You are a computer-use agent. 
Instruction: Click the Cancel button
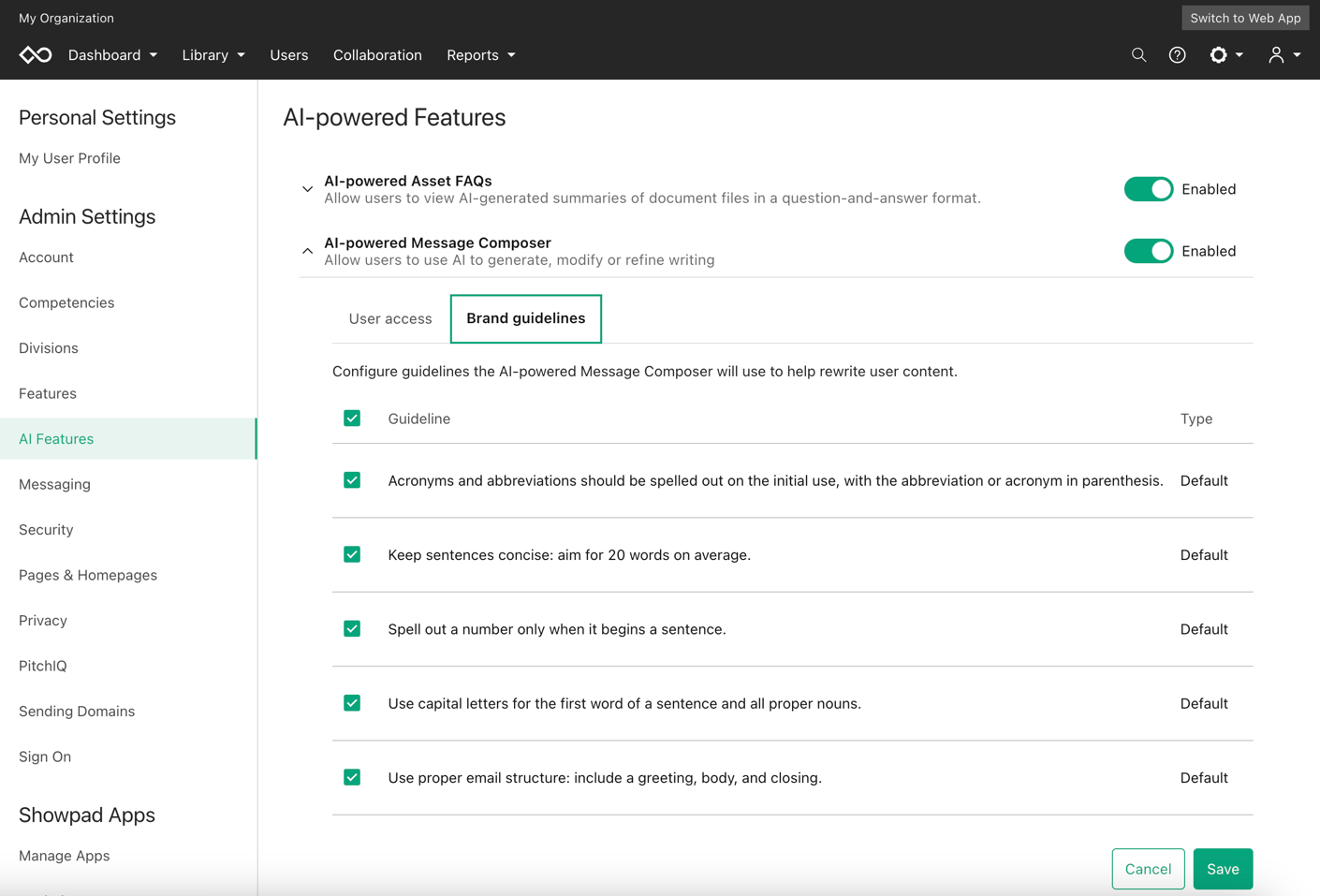1148,869
